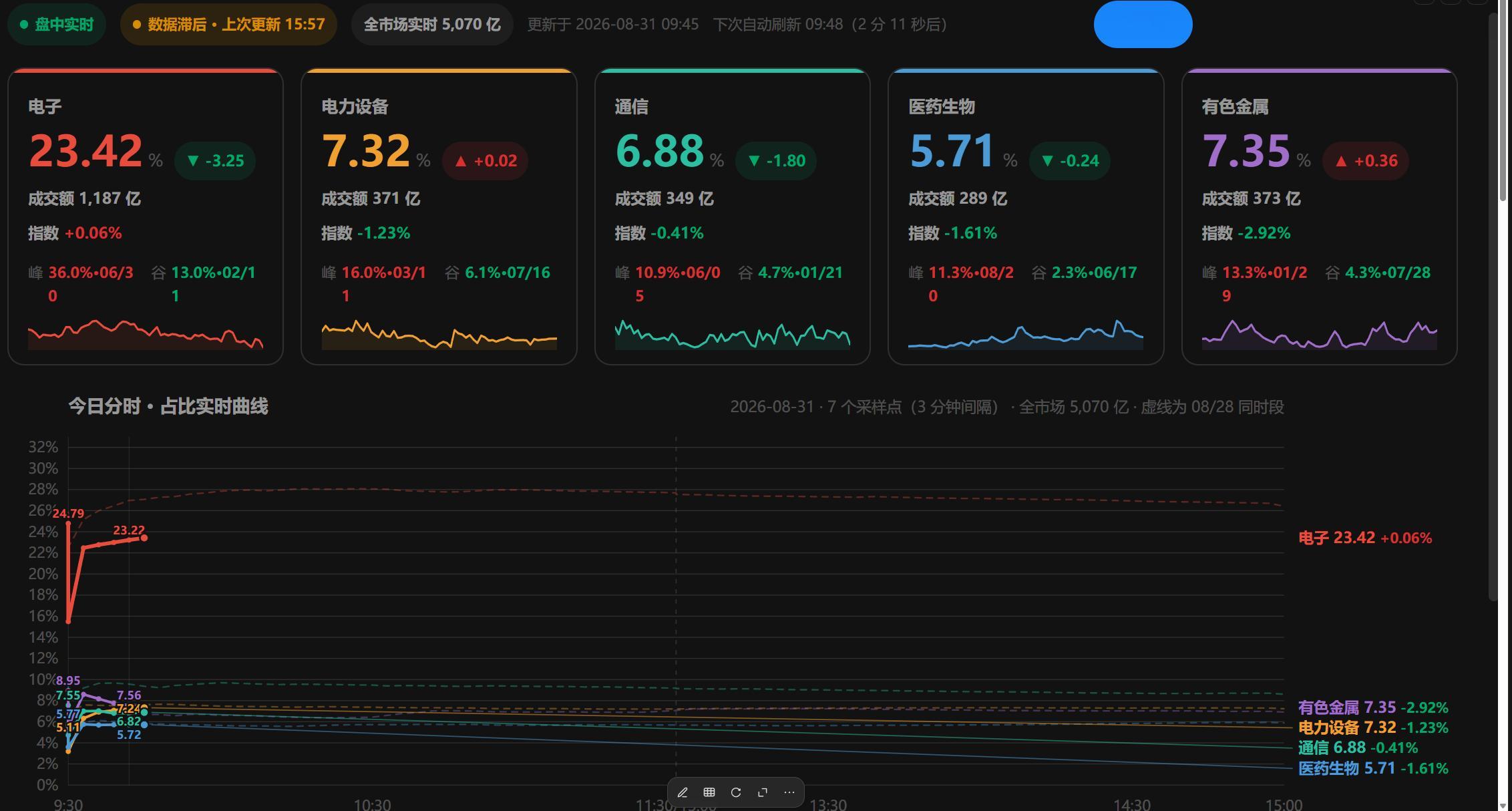Click the 谷 6.1%•07/16 trough value

(x=498, y=273)
